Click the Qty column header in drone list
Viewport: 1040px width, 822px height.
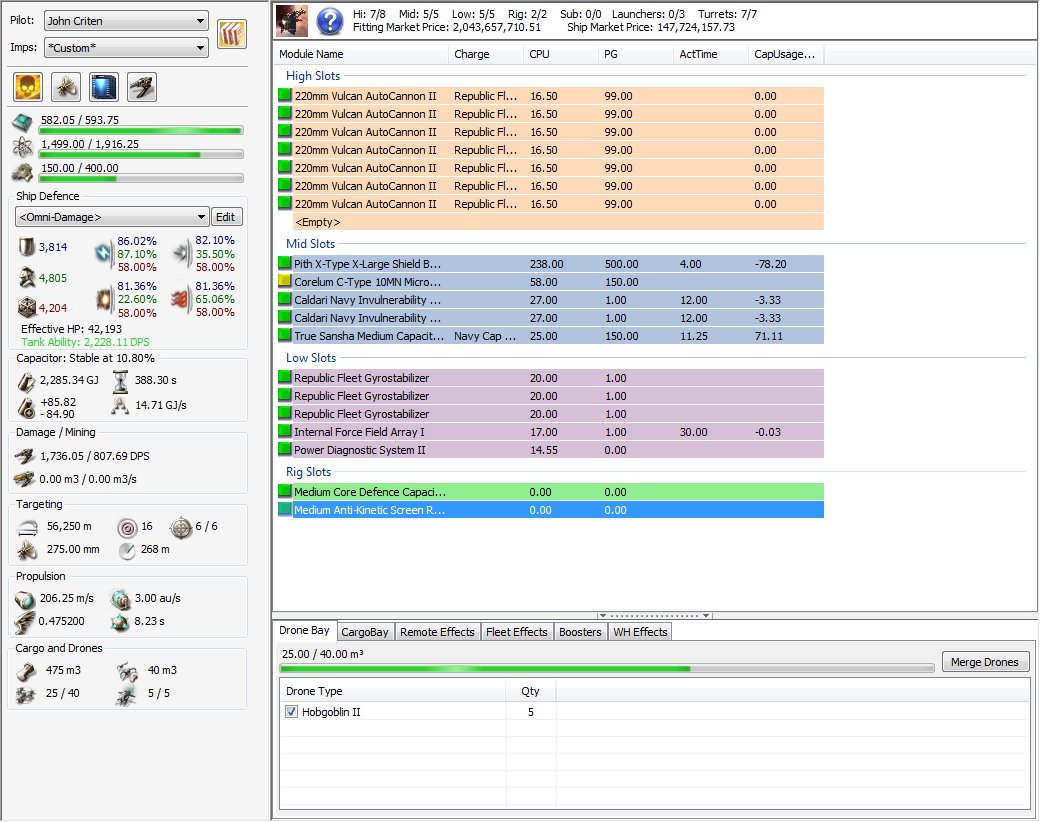(531, 691)
